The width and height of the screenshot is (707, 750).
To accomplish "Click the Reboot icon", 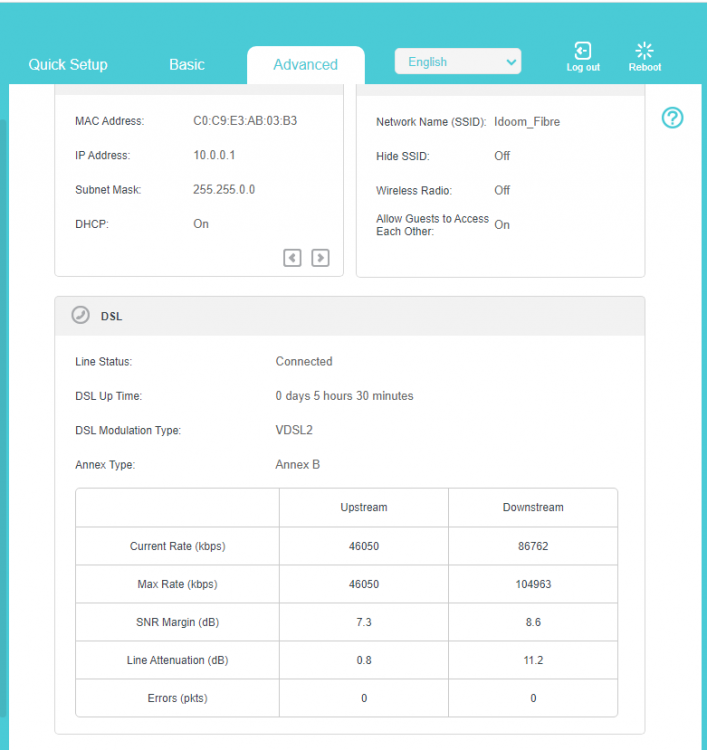I will 644,51.
